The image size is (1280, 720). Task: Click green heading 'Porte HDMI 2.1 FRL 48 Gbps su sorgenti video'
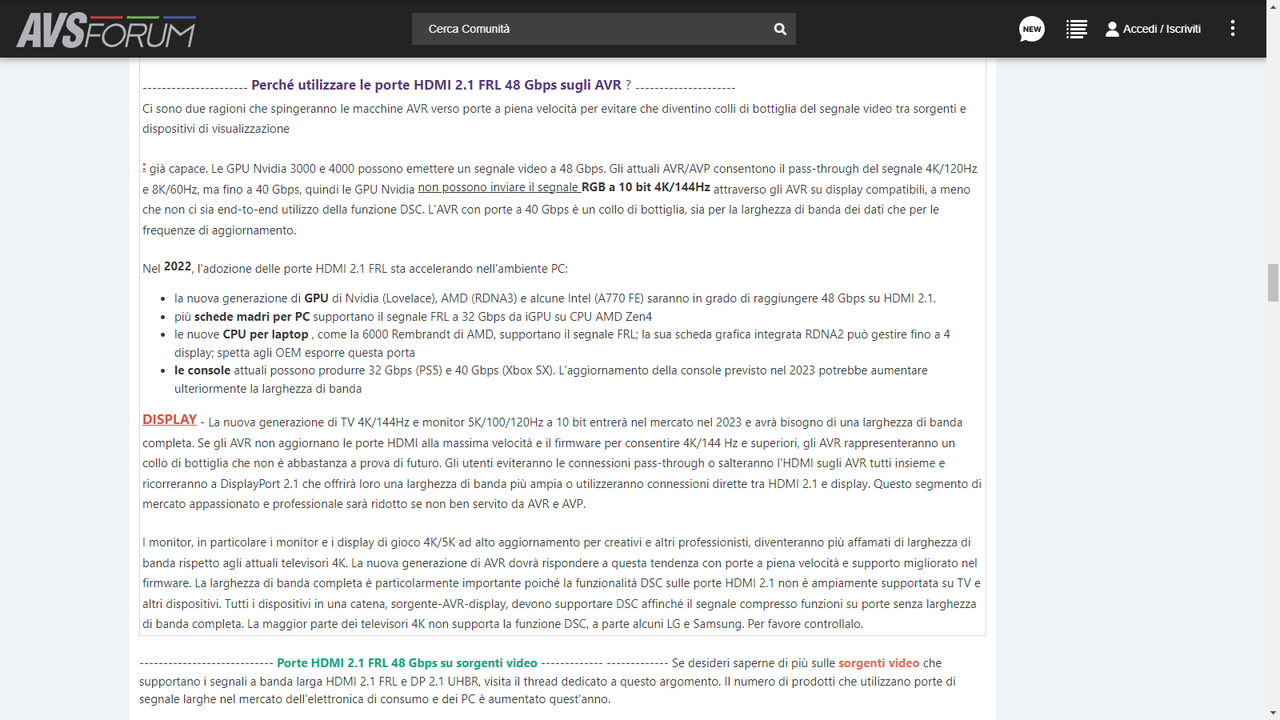coord(407,663)
